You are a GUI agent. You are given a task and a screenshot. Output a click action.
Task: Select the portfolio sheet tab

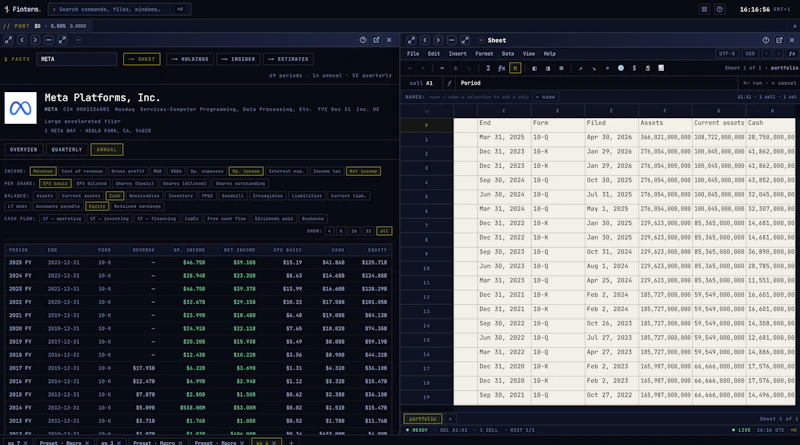pos(422,419)
